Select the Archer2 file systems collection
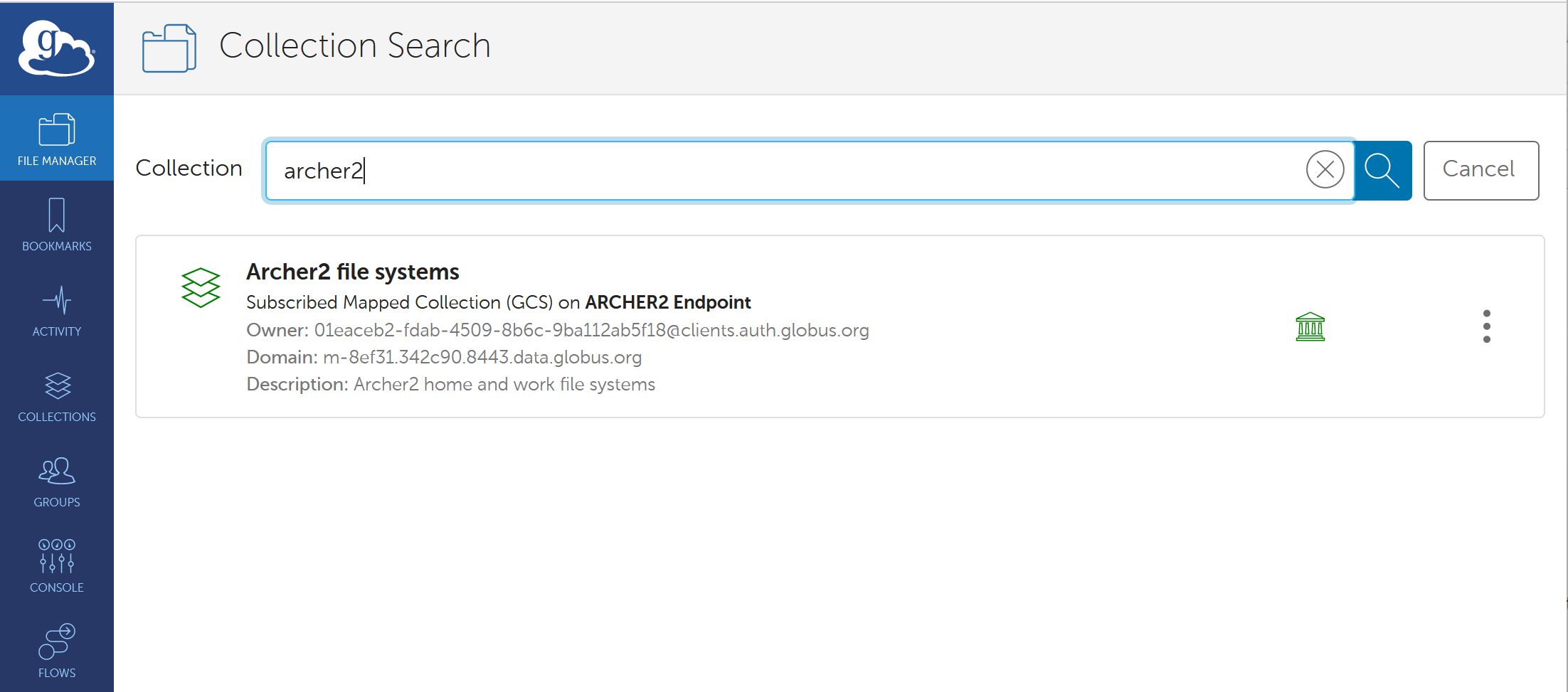The width and height of the screenshot is (1568, 692). [352, 272]
